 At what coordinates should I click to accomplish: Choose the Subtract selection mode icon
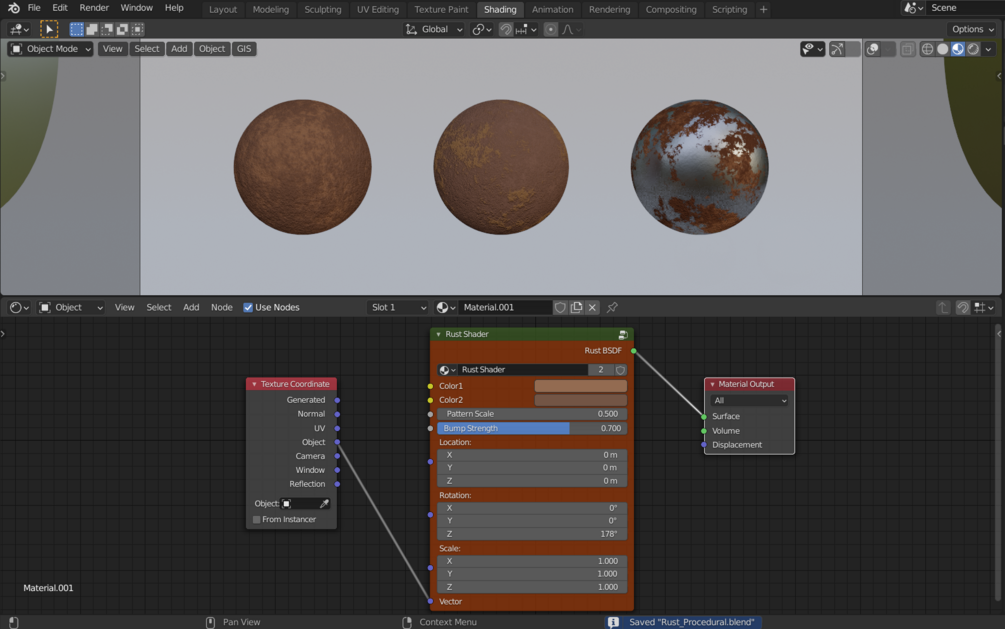point(107,29)
